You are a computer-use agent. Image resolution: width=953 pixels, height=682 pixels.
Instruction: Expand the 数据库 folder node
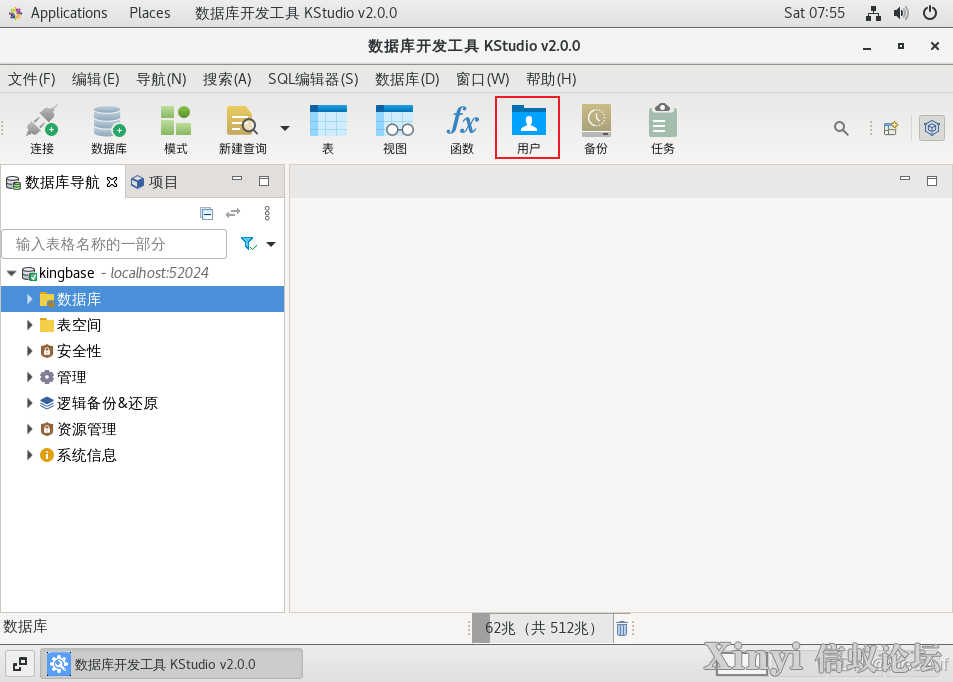[29, 299]
